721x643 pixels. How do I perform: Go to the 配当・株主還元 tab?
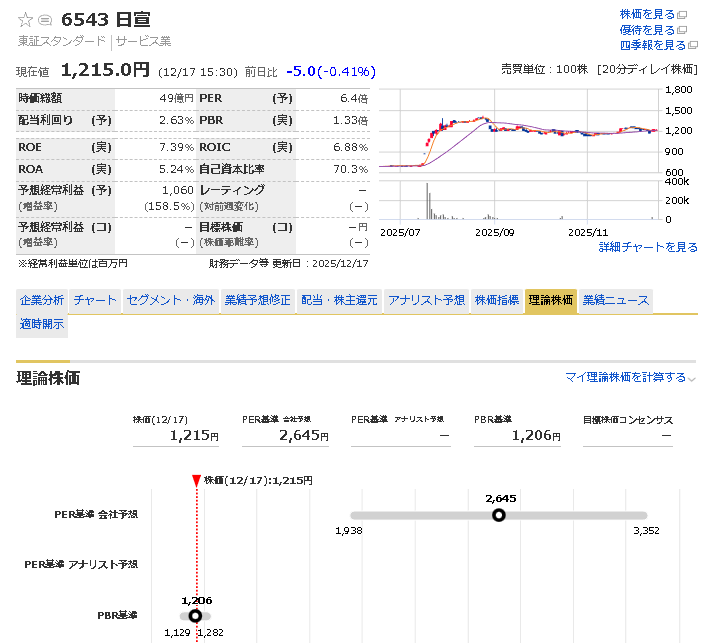340,300
